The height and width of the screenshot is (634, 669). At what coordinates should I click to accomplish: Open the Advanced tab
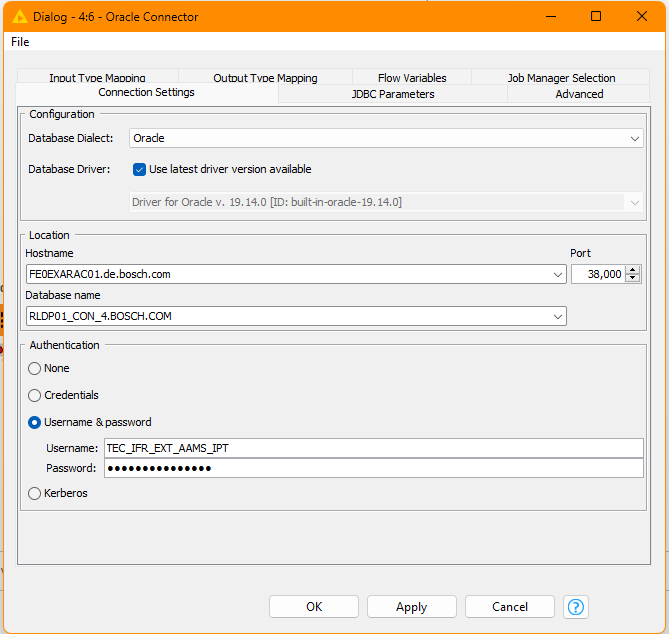579,94
